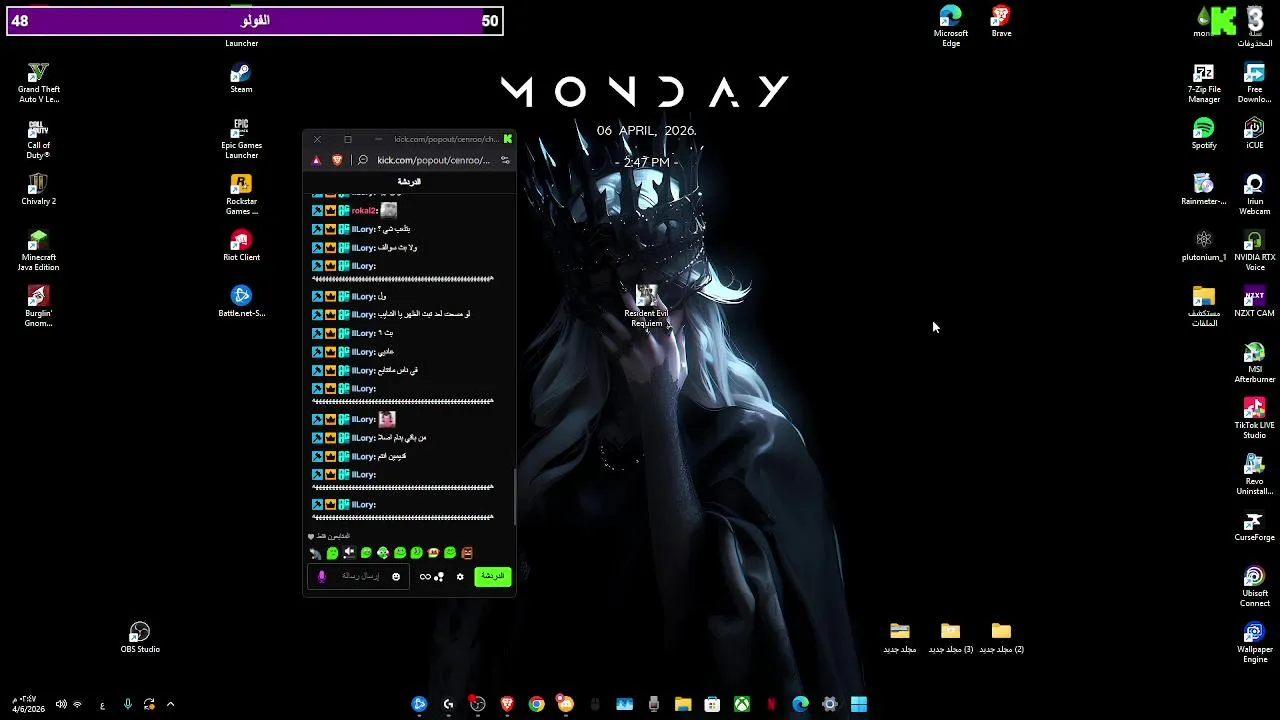The width and height of the screenshot is (1280, 720).
Task: Open Logitech G HUB taskbar icon
Action: coord(448,705)
